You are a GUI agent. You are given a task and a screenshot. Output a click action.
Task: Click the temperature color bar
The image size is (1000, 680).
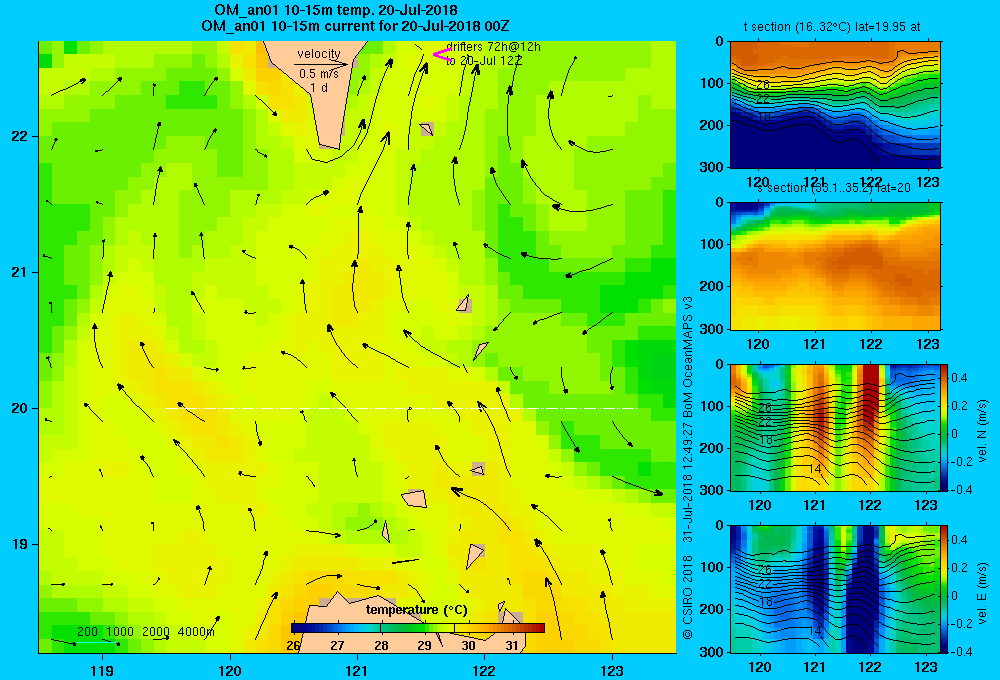point(418,628)
